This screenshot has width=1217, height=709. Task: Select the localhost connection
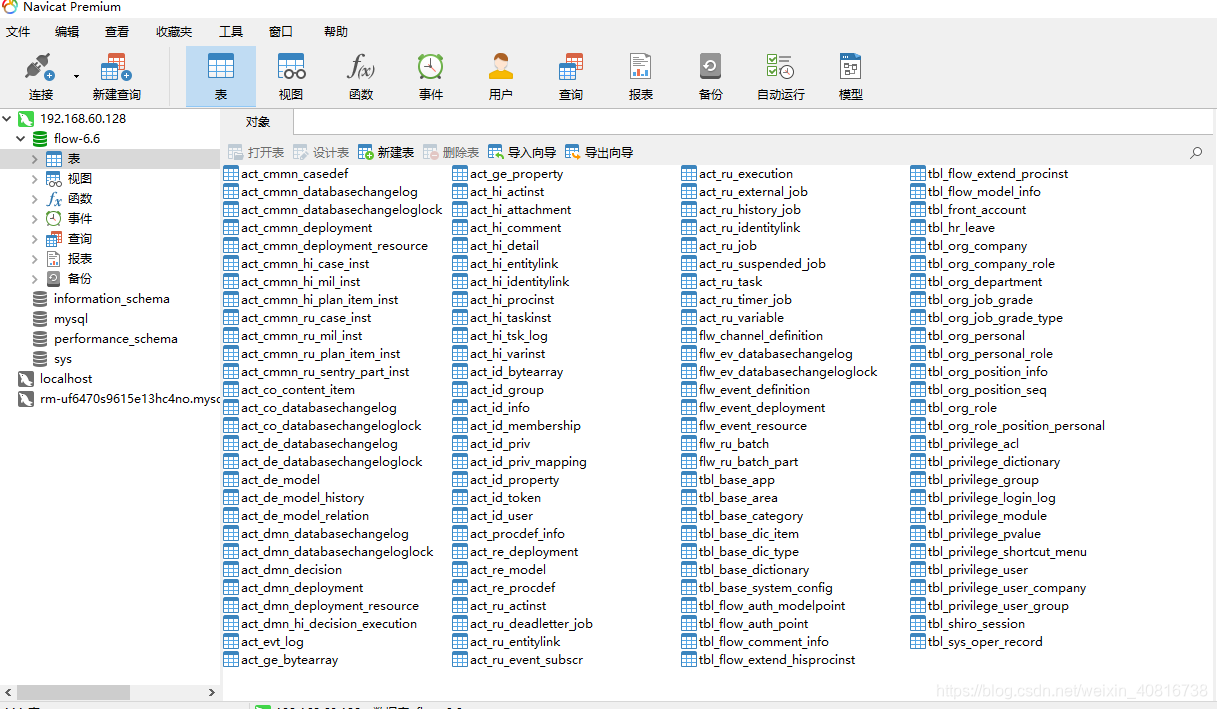pyautogui.click(x=66, y=379)
